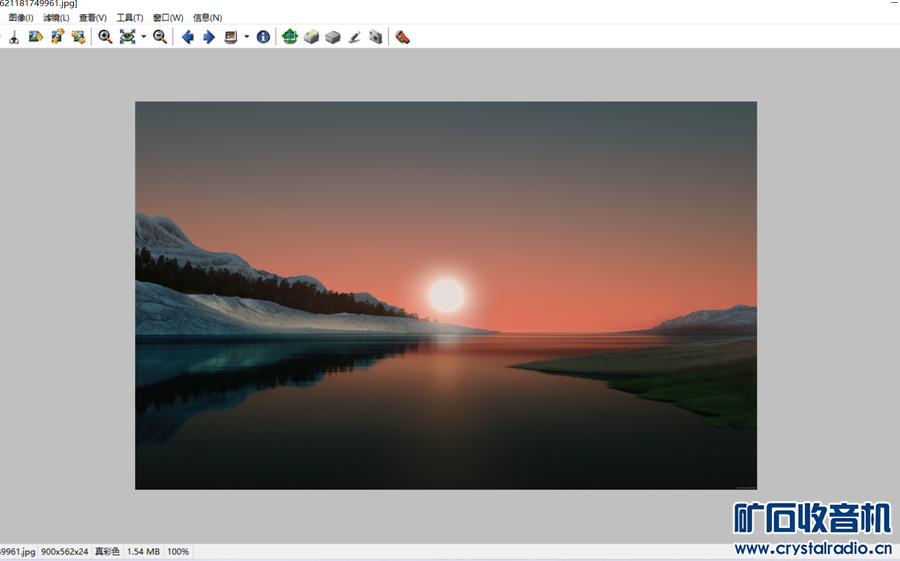The image size is (900, 561).
Task: Click the zoom out magnifier icon
Action: [x=160, y=37]
